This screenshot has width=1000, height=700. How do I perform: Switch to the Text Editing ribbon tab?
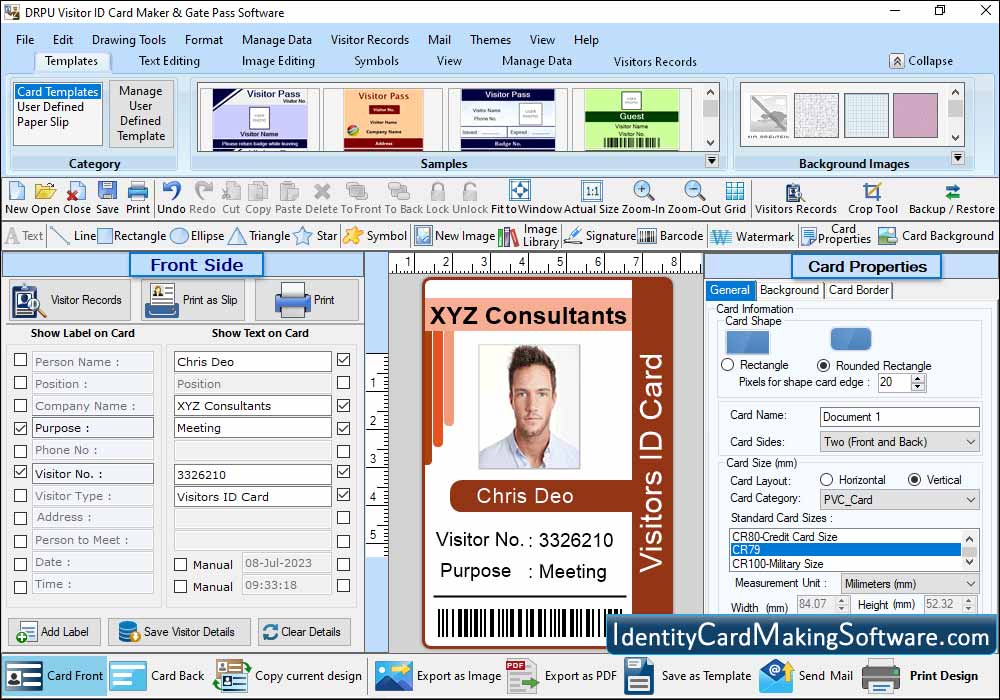(169, 61)
